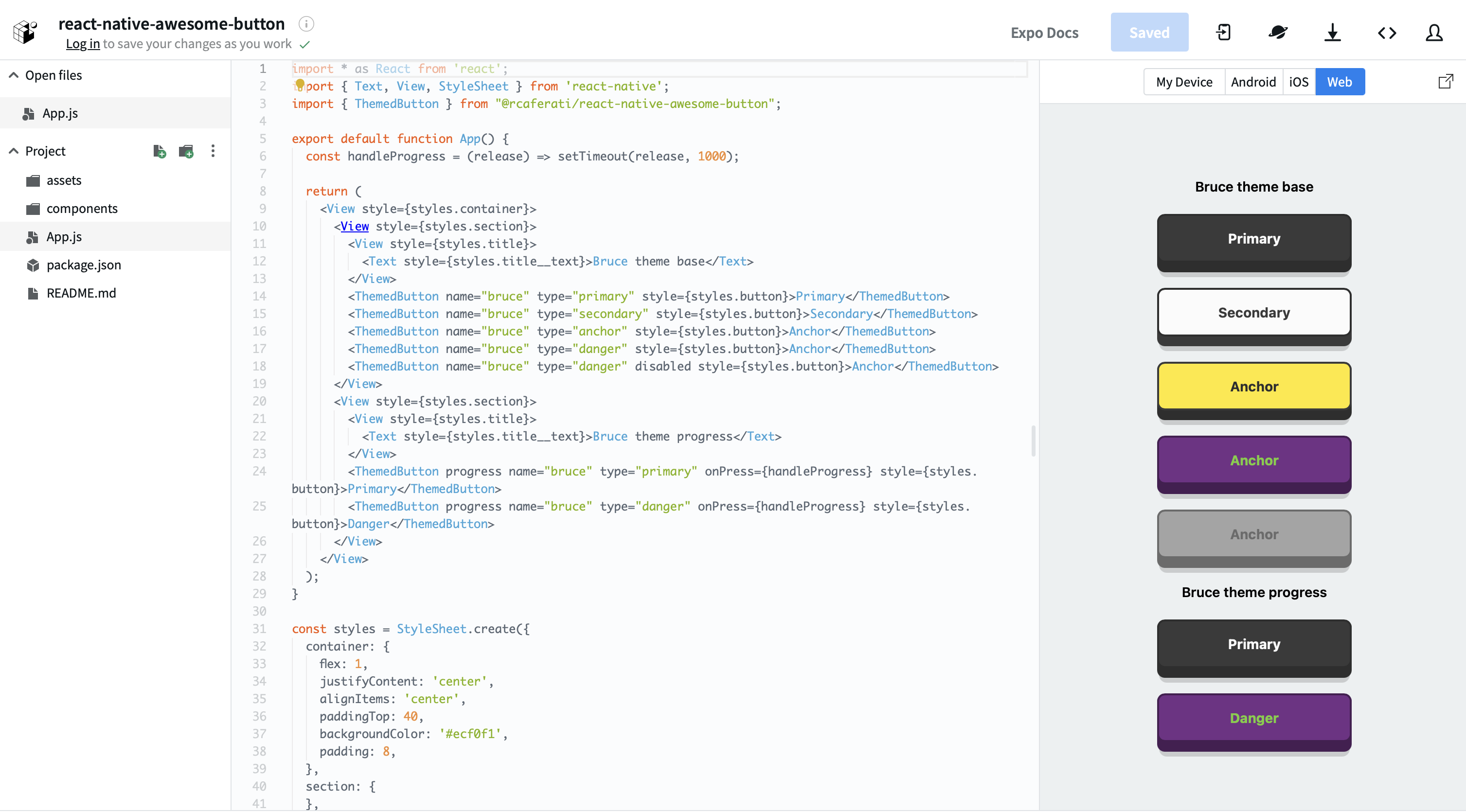Open the project info icon
Screen dimensions: 1466x812
[x=306, y=24]
